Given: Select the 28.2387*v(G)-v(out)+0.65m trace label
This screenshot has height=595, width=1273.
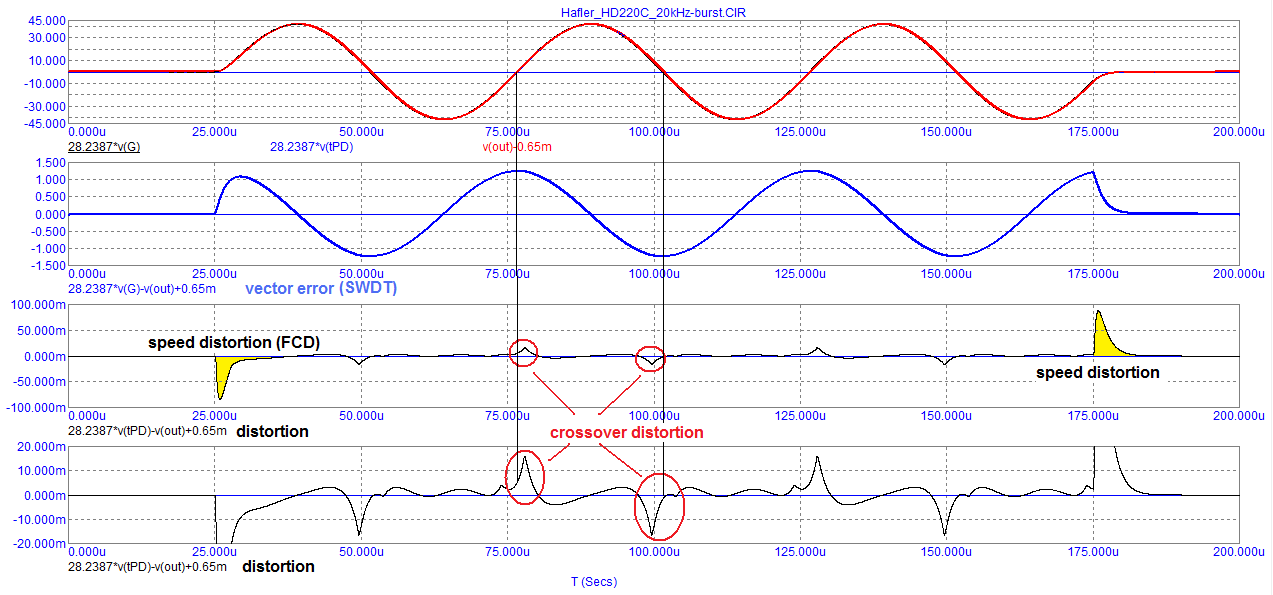Looking at the screenshot, I should pos(142,288).
